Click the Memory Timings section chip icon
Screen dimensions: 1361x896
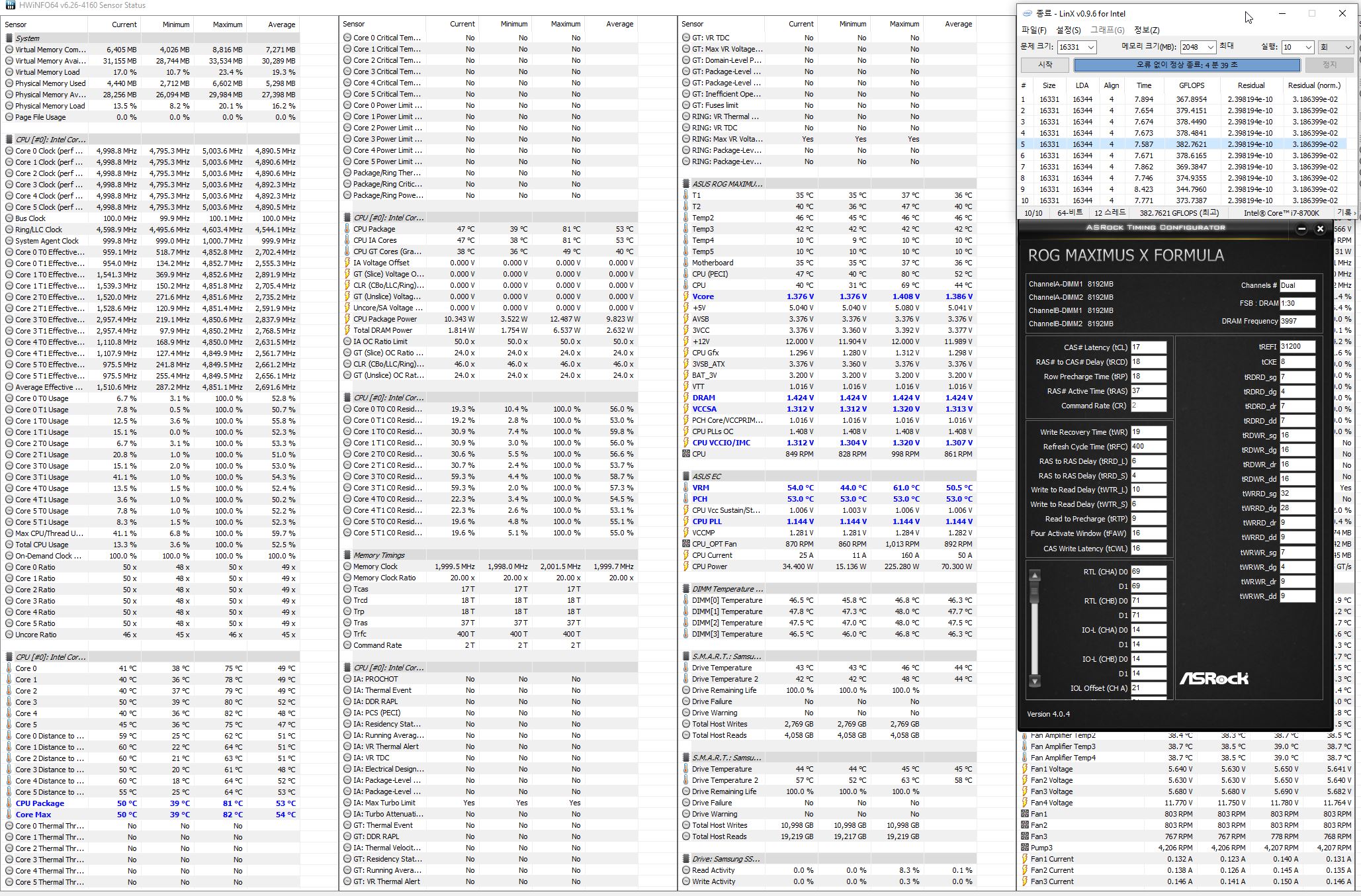pyautogui.click(x=347, y=555)
